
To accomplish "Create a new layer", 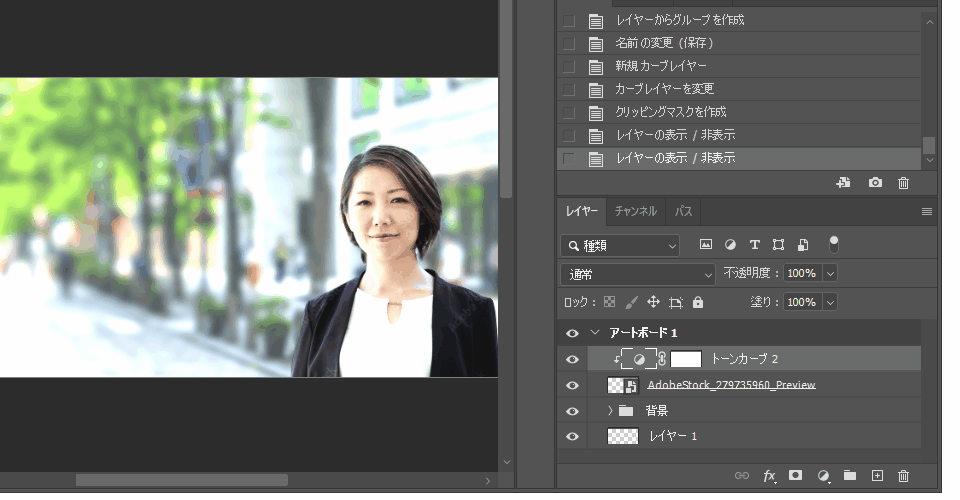I will [877, 476].
